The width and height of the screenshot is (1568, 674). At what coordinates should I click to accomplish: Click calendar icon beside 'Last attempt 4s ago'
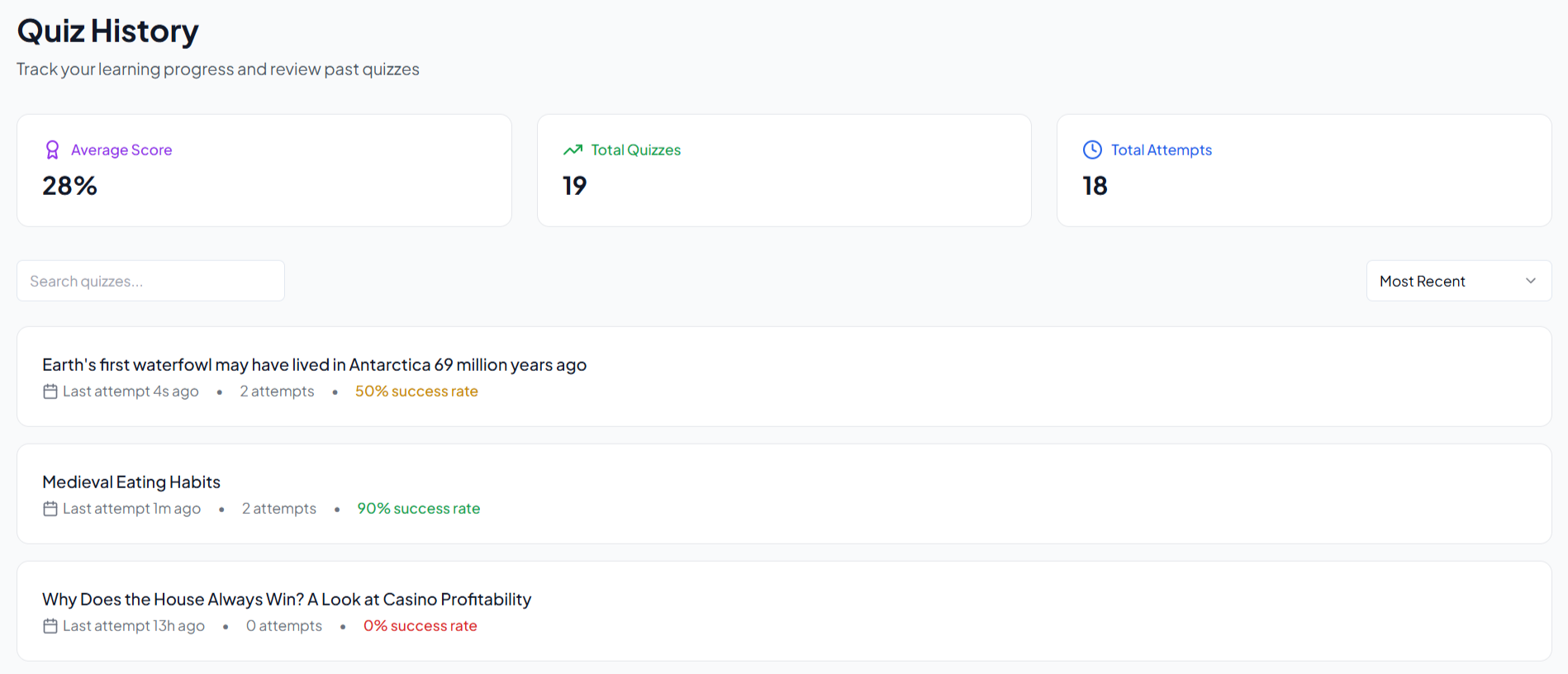click(x=50, y=392)
